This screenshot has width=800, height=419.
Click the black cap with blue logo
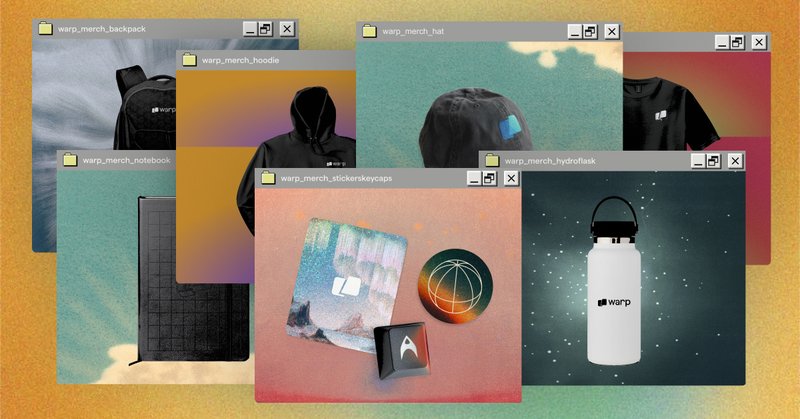tap(476, 128)
